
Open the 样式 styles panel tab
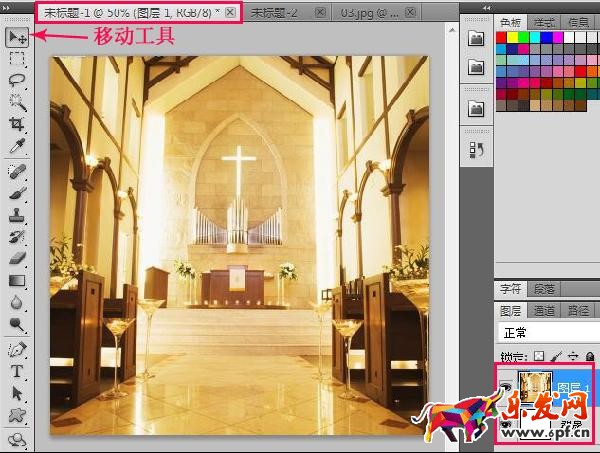(547, 21)
